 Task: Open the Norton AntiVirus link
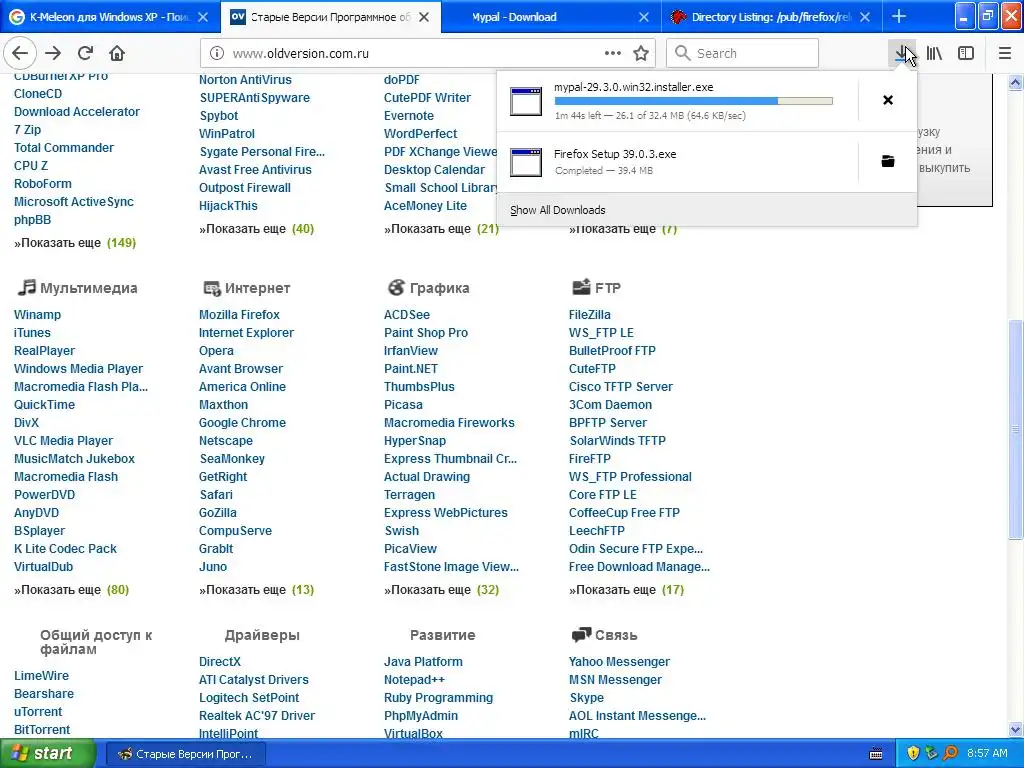245,80
